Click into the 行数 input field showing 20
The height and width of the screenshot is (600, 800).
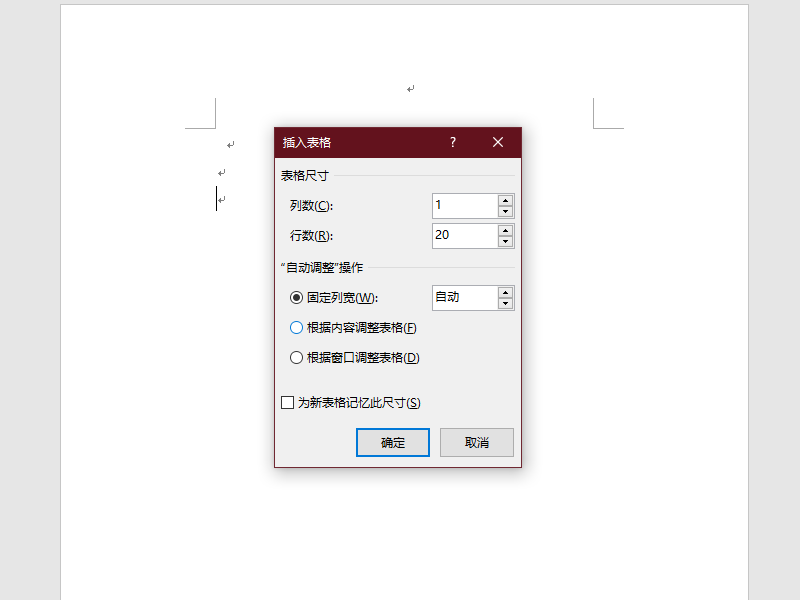pyautogui.click(x=465, y=236)
